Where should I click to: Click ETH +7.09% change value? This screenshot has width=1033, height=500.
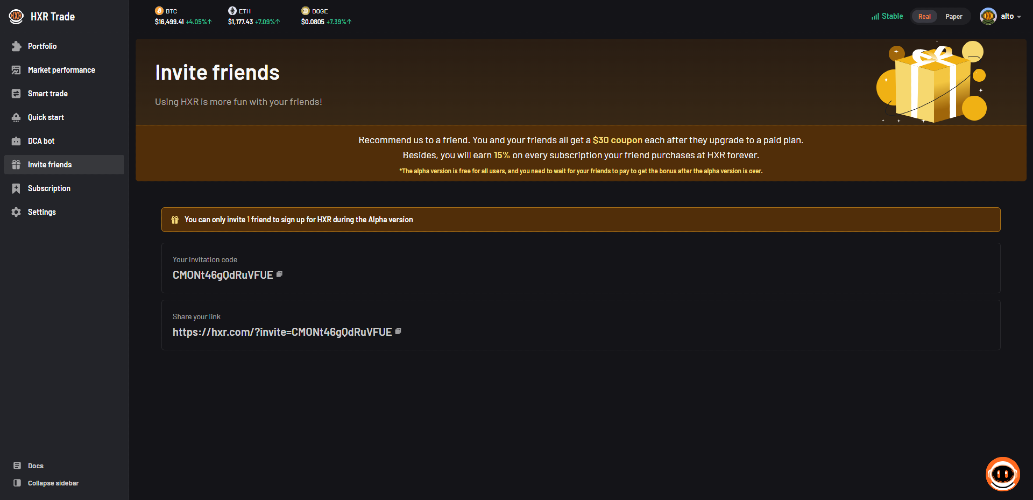(269, 22)
